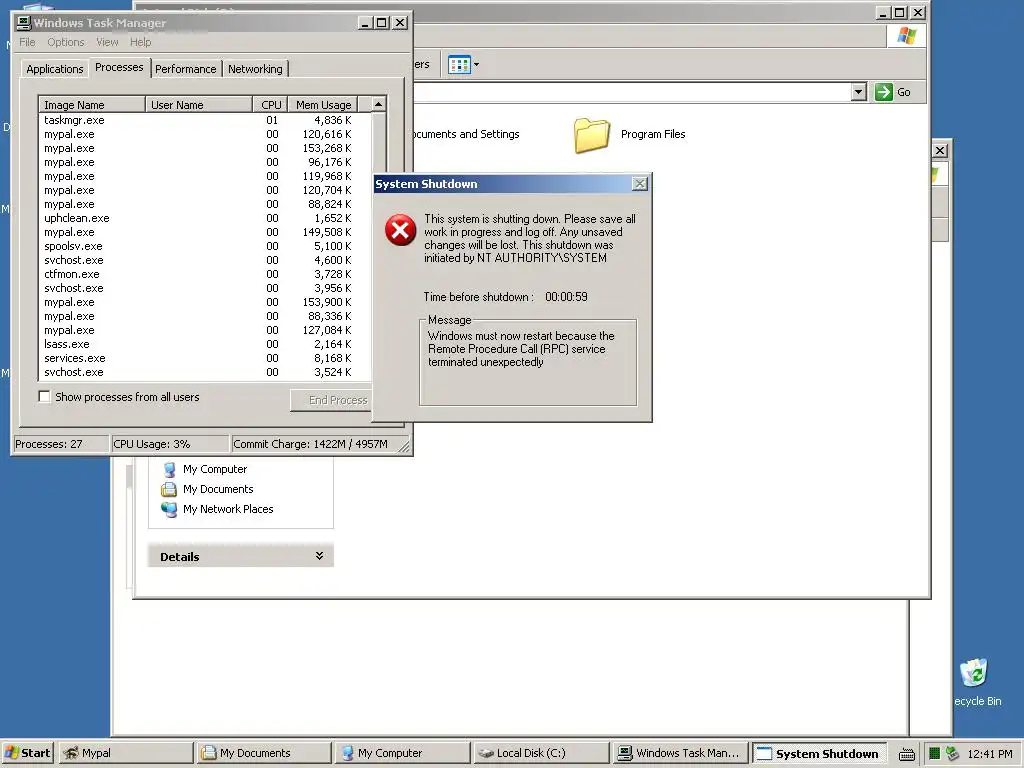Screen dimensions: 1024x768
Task: Open the Views button dropdown arrow
Action: (476, 65)
